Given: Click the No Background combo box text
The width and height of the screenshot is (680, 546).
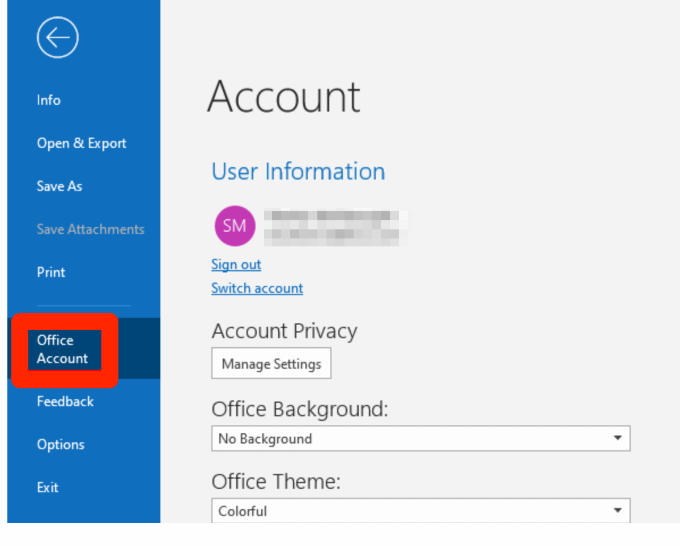Looking at the screenshot, I should [266, 439].
